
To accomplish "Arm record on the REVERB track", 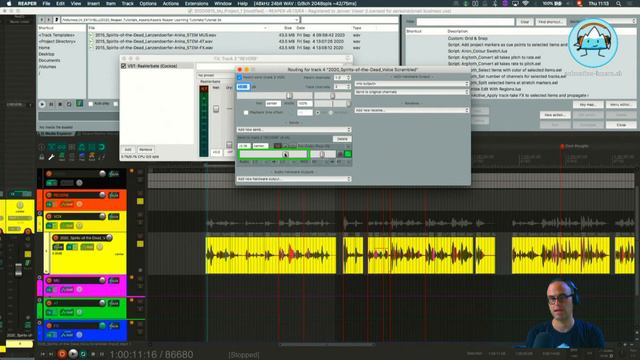I will pyautogui.click(x=49, y=195).
